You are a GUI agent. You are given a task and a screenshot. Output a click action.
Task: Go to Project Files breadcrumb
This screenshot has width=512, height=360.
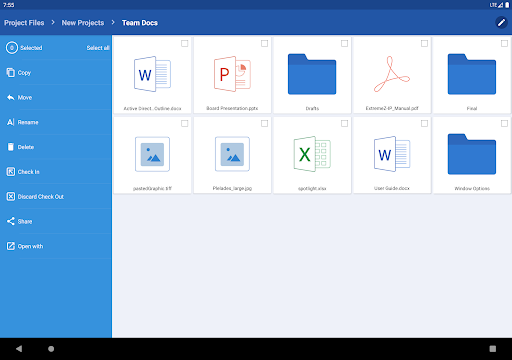[x=24, y=23]
